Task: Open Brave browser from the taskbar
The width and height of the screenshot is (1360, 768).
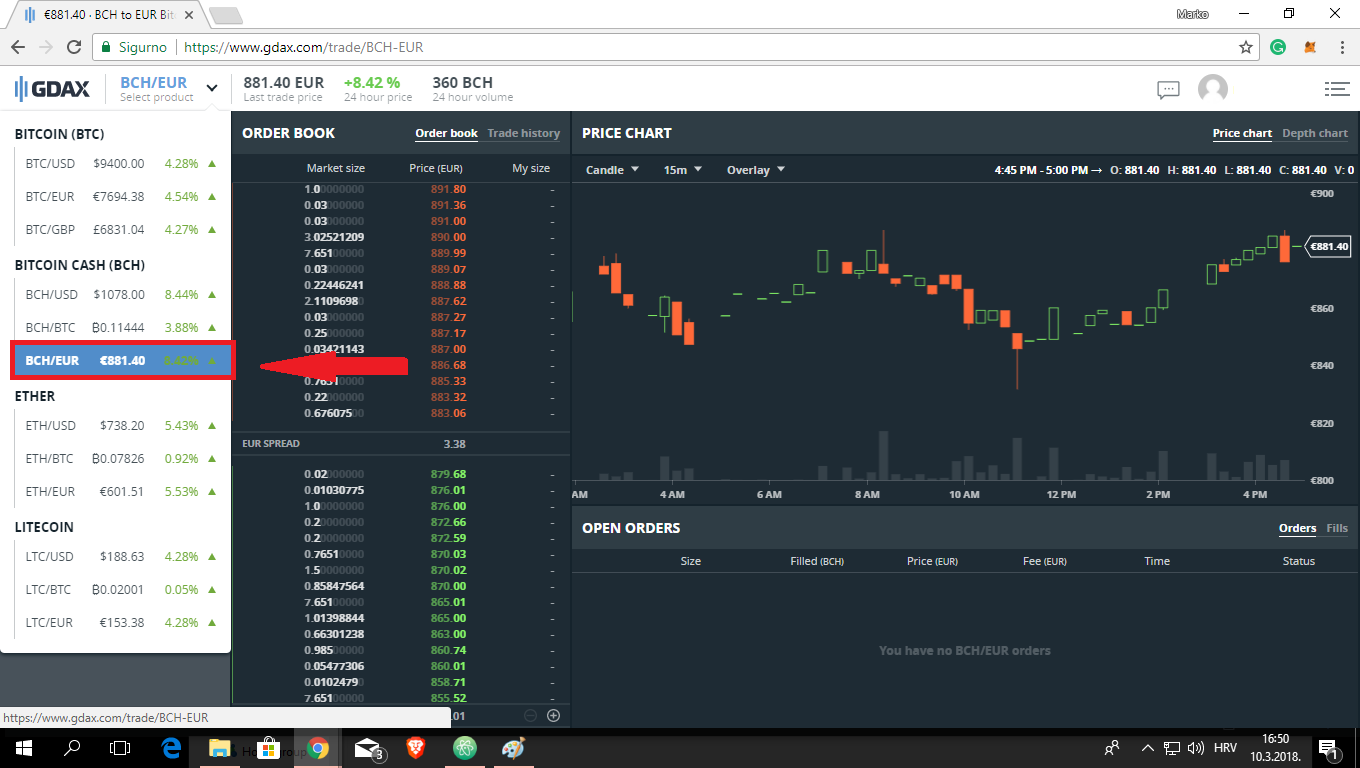Action: click(415, 748)
